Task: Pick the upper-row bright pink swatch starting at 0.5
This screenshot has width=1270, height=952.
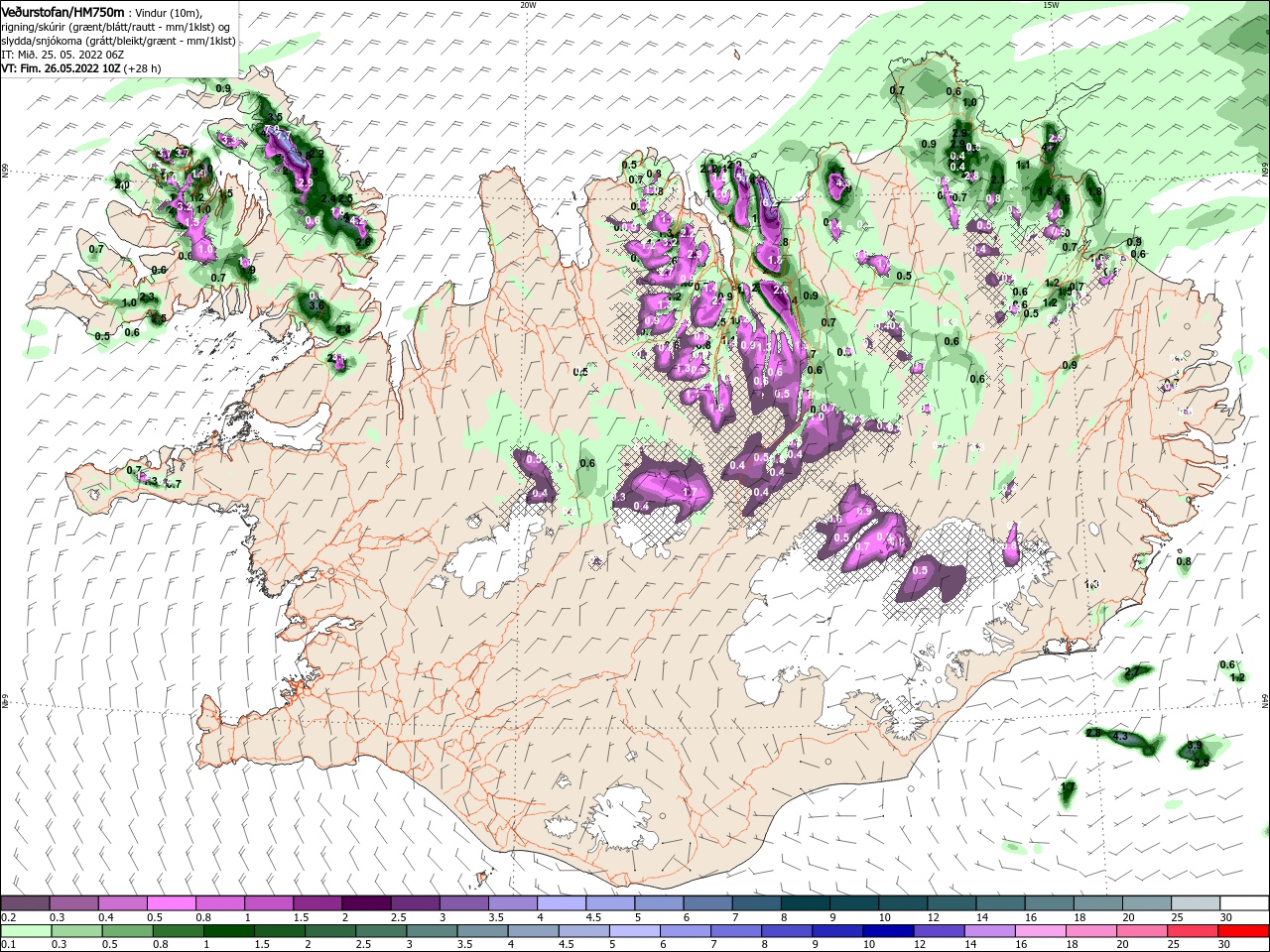Action: click(171, 903)
